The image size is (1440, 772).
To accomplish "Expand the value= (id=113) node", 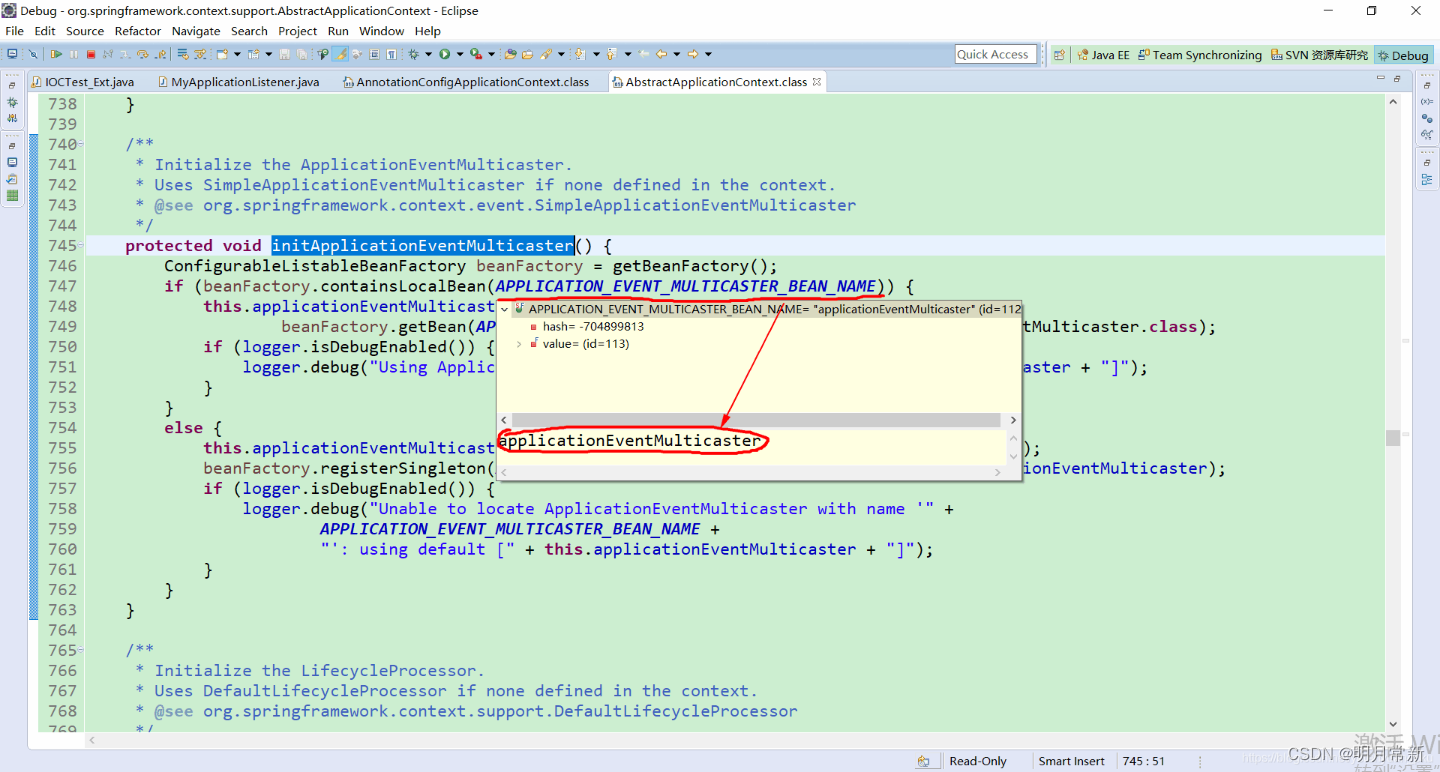I will point(519,344).
